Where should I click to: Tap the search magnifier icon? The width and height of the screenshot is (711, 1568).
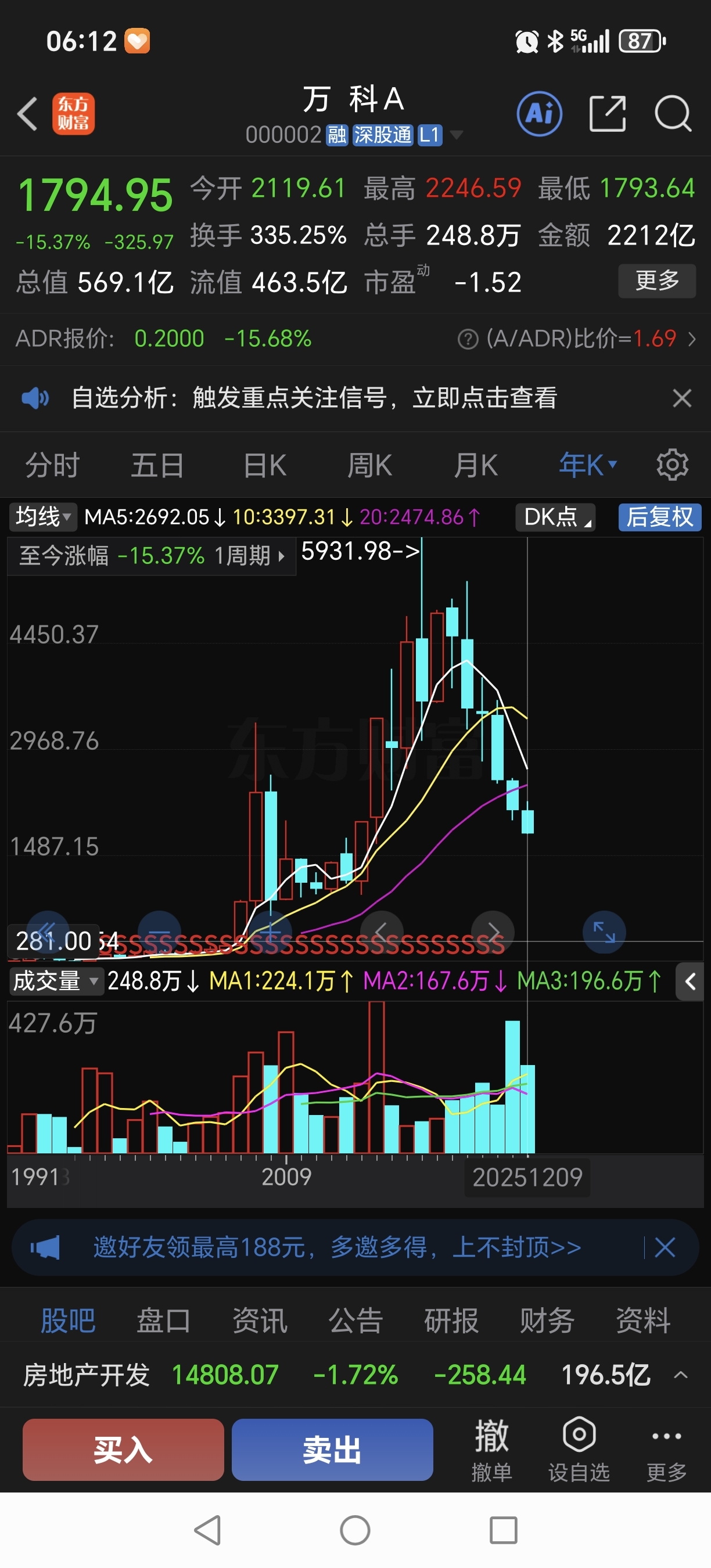(x=673, y=114)
